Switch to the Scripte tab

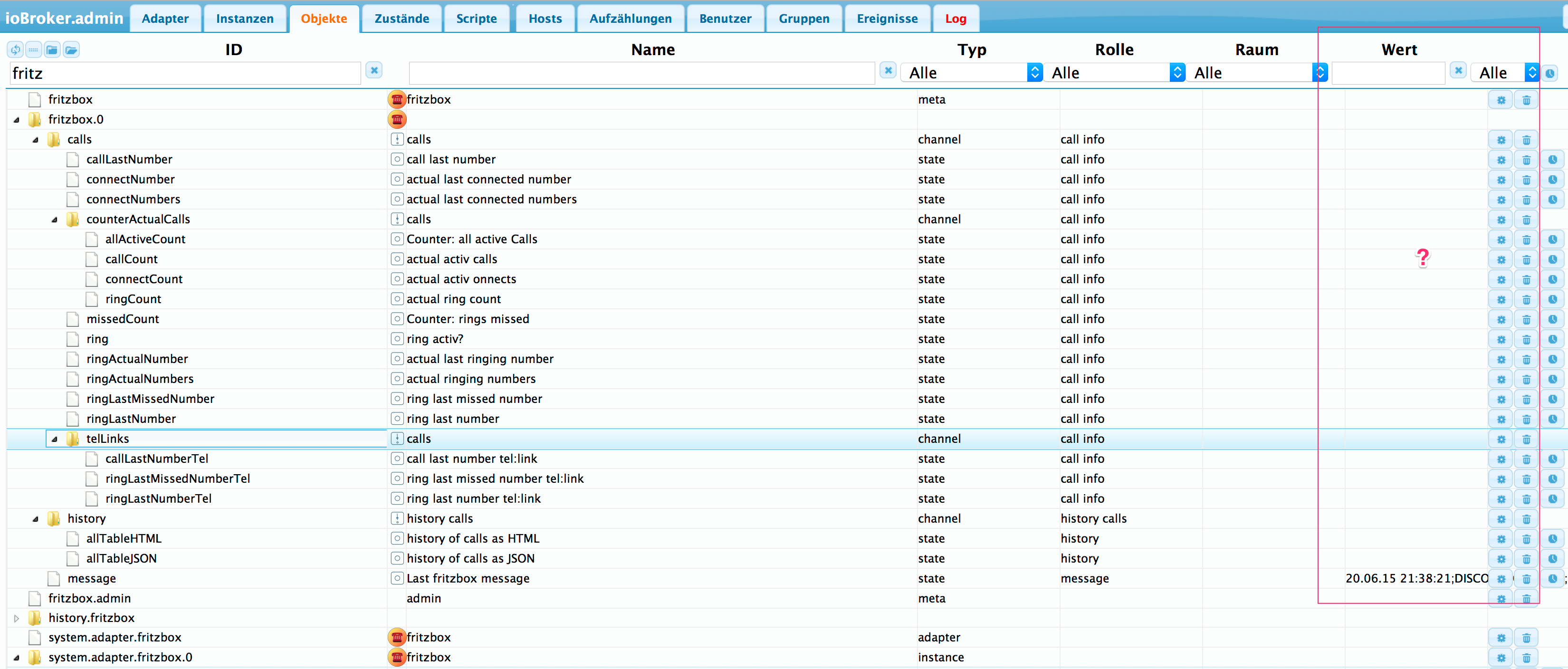coord(477,19)
